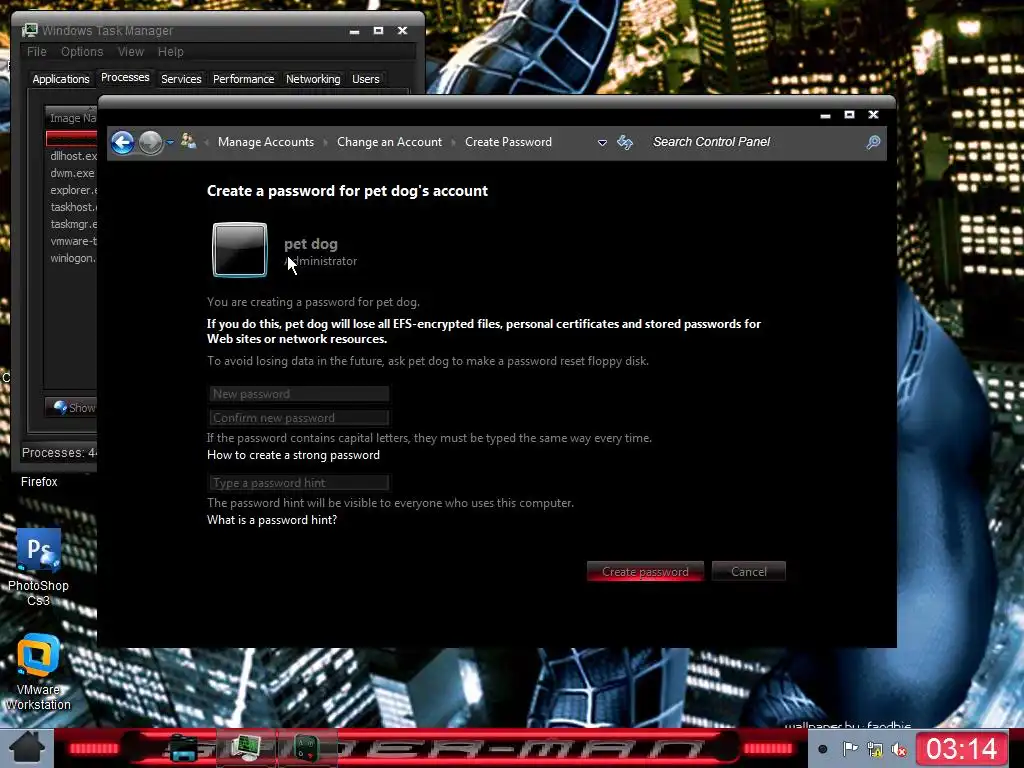Switch to Task Manager Applications tab
The image size is (1024, 768).
pyautogui.click(x=61, y=79)
